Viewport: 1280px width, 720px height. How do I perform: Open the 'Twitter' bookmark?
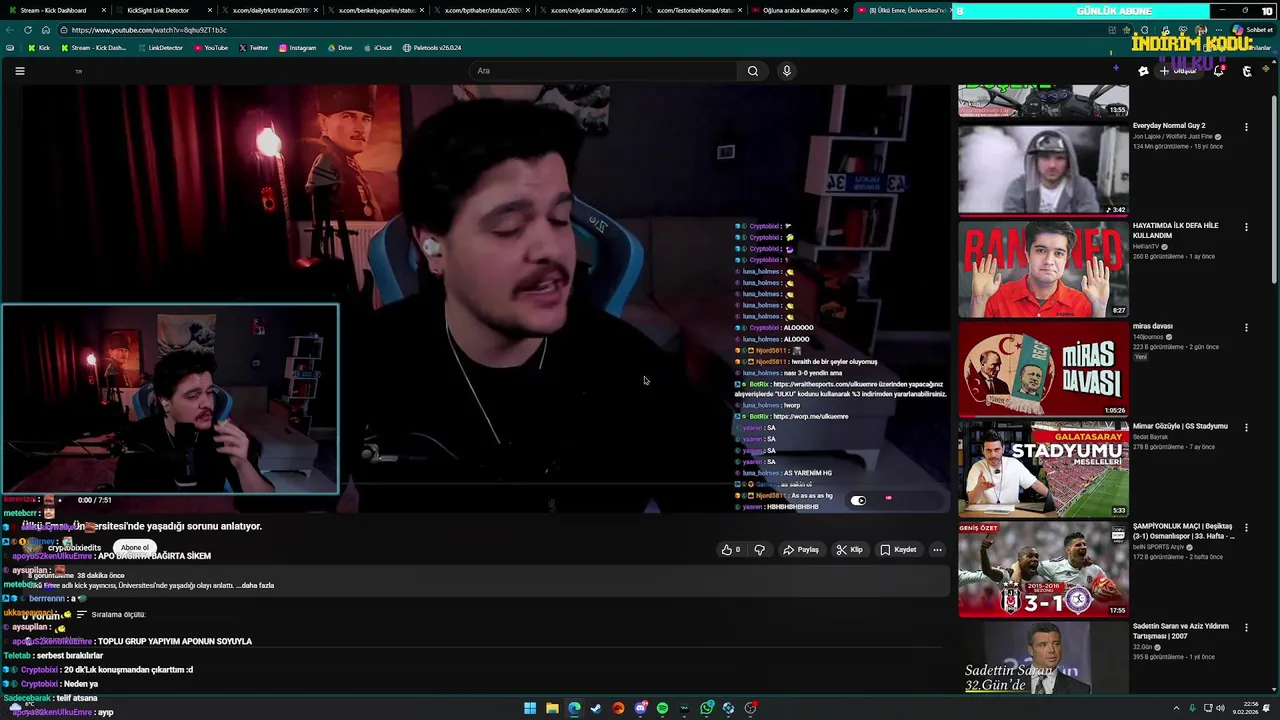point(254,48)
